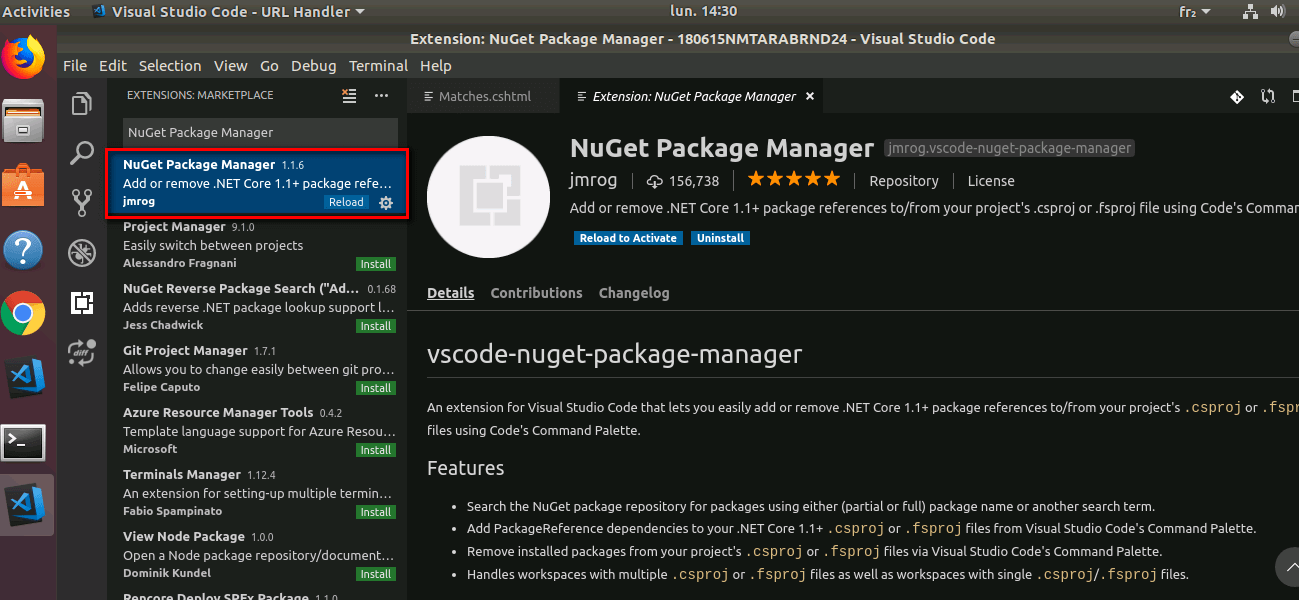
Task: Install the View Node Package extension
Action: coord(376,574)
